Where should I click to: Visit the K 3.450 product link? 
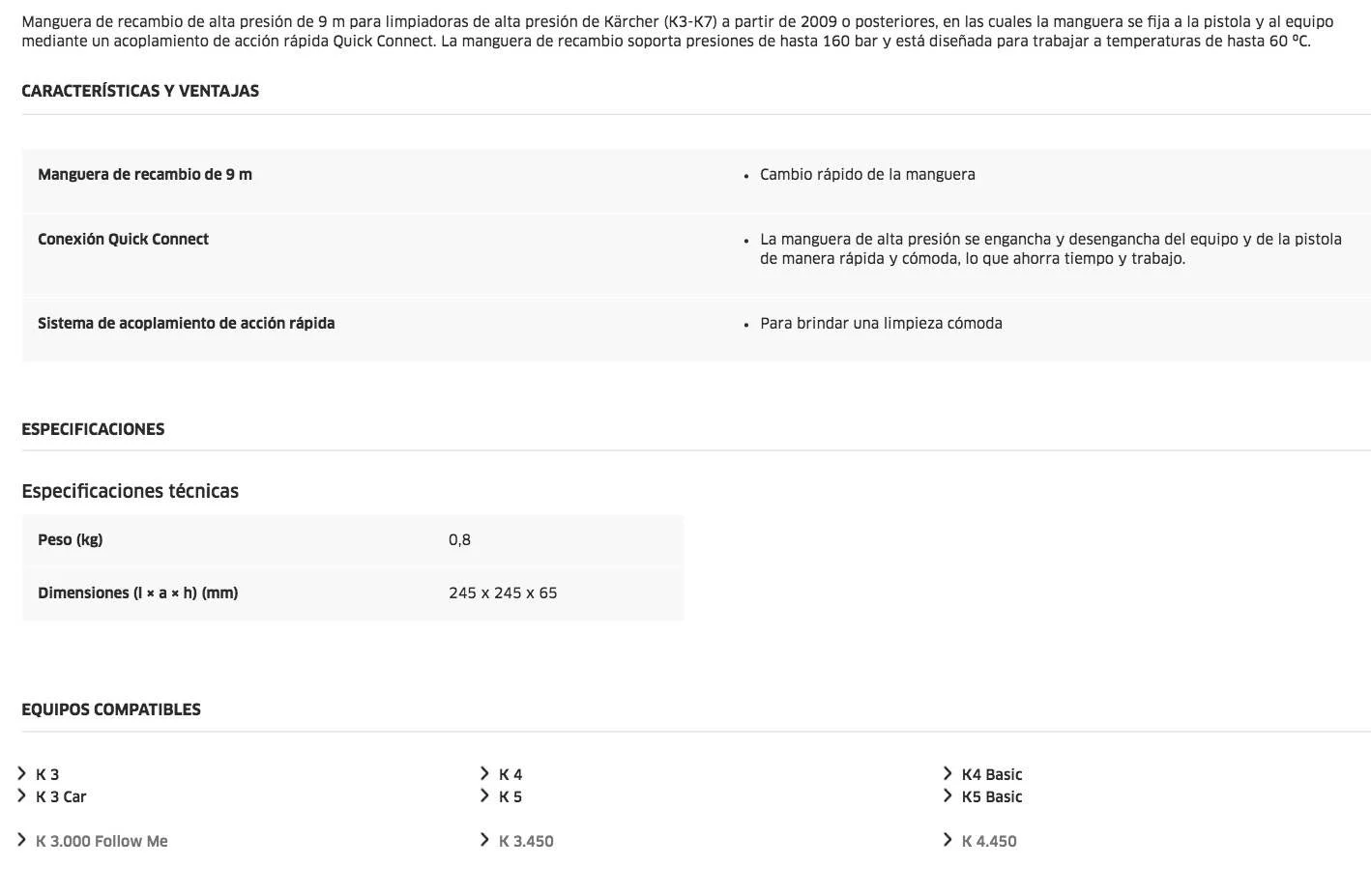pyautogui.click(x=526, y=841)
